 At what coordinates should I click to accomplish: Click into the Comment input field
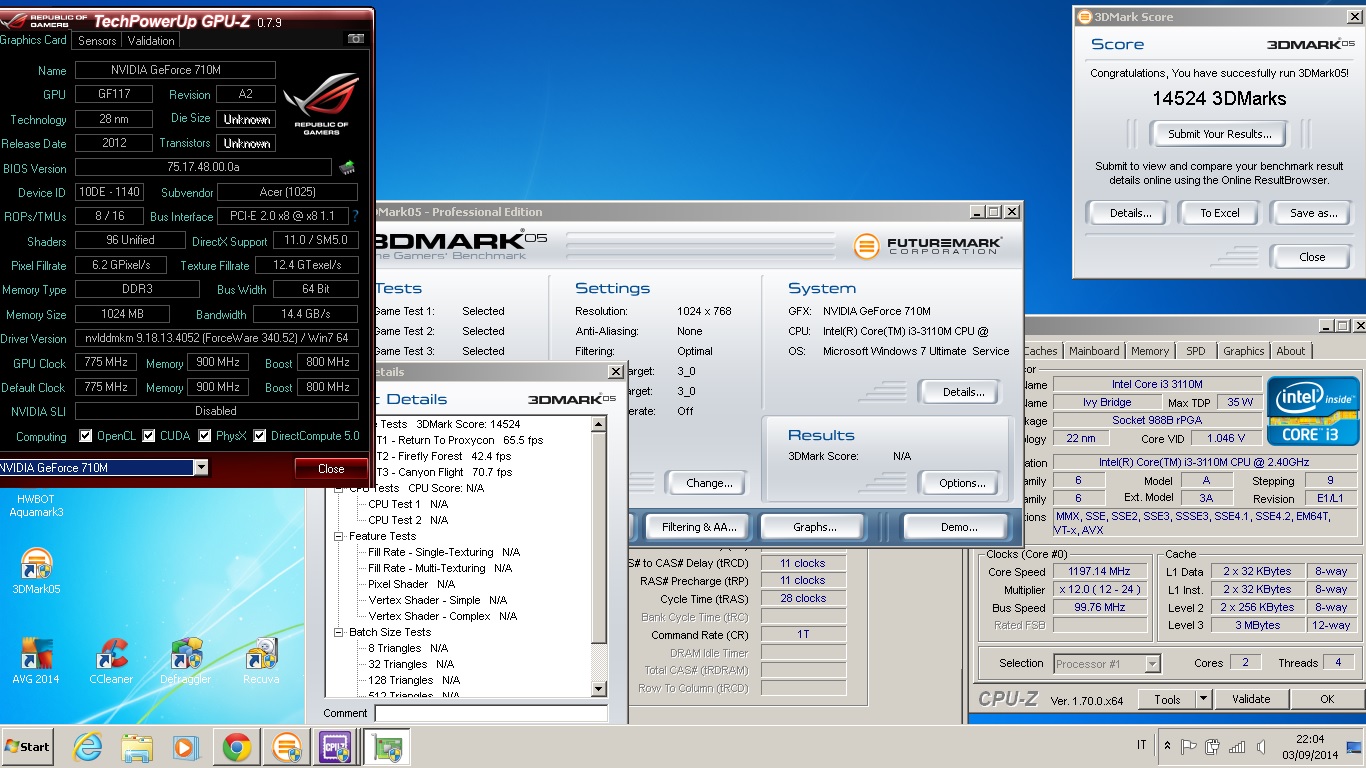pos(491,713)
